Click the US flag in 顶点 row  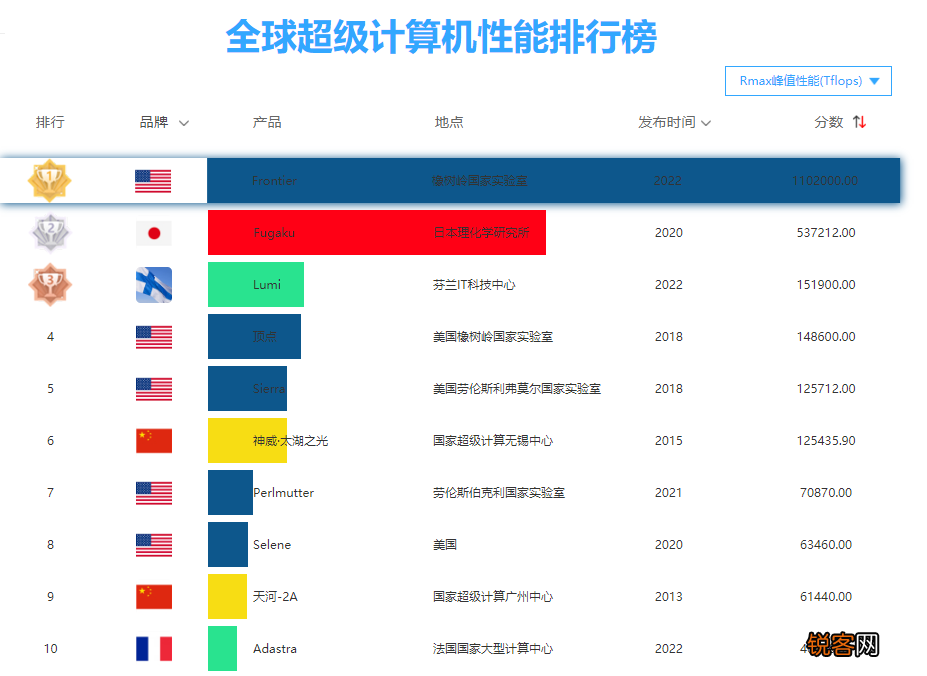(154, 337)
